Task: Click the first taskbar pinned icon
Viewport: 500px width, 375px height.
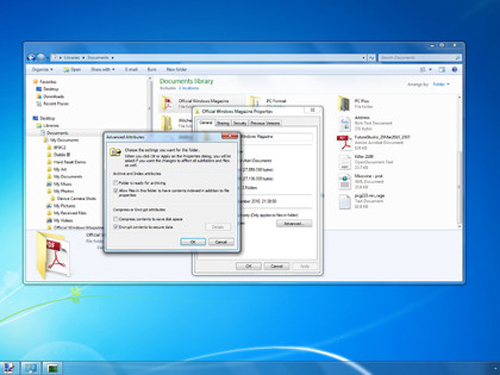Action: [x=9, y=368]
